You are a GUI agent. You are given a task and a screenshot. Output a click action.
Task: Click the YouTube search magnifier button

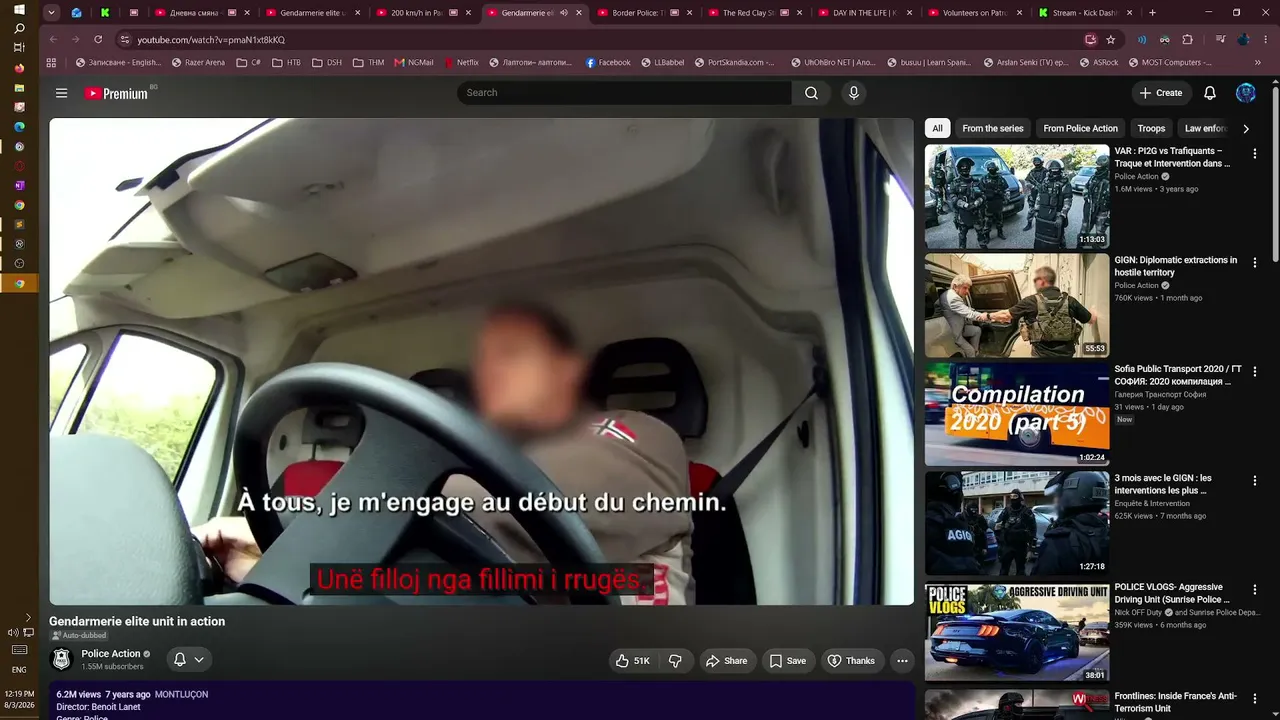tap(811, 93)
